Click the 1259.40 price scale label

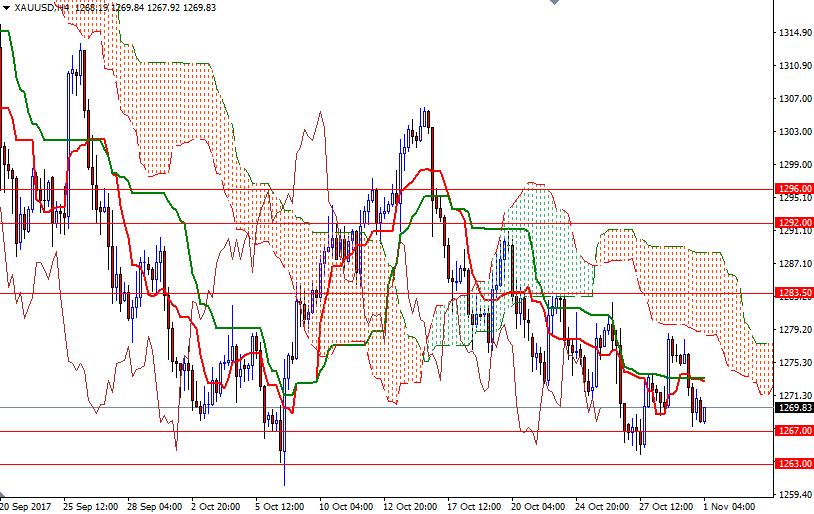pyautogui.click(x=794, y=494)
